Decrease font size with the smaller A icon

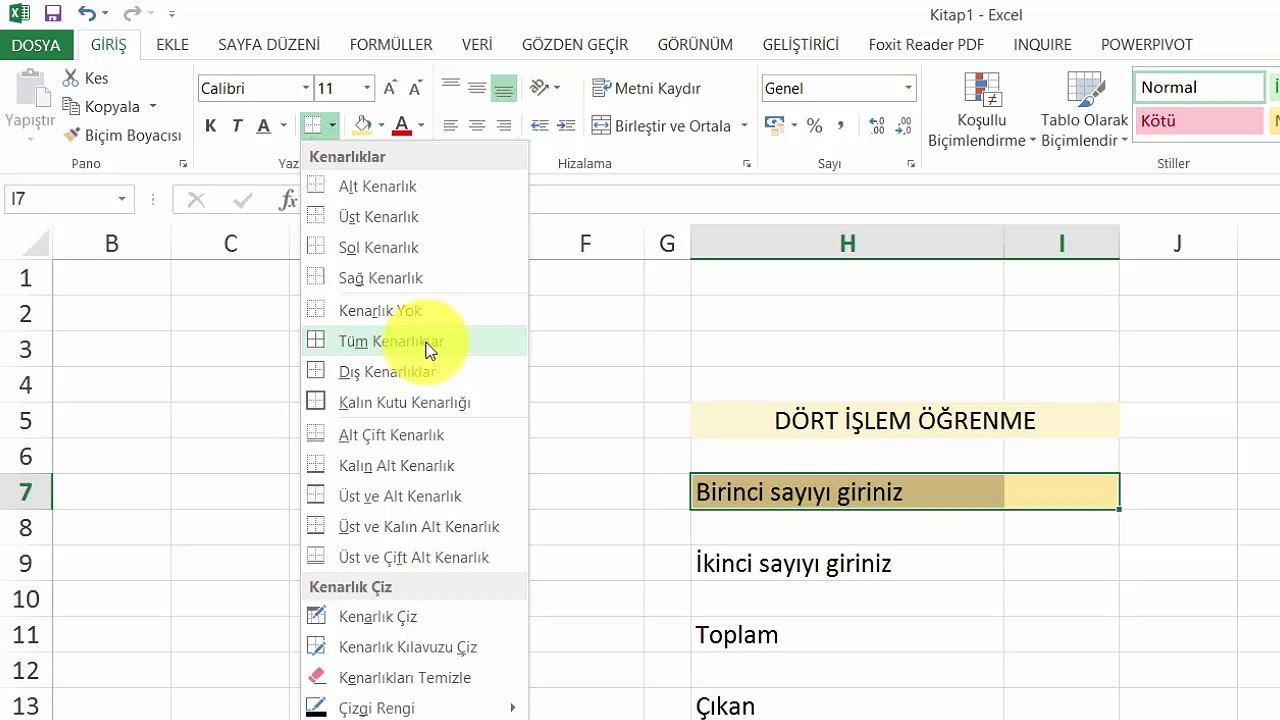pos(416,88)
